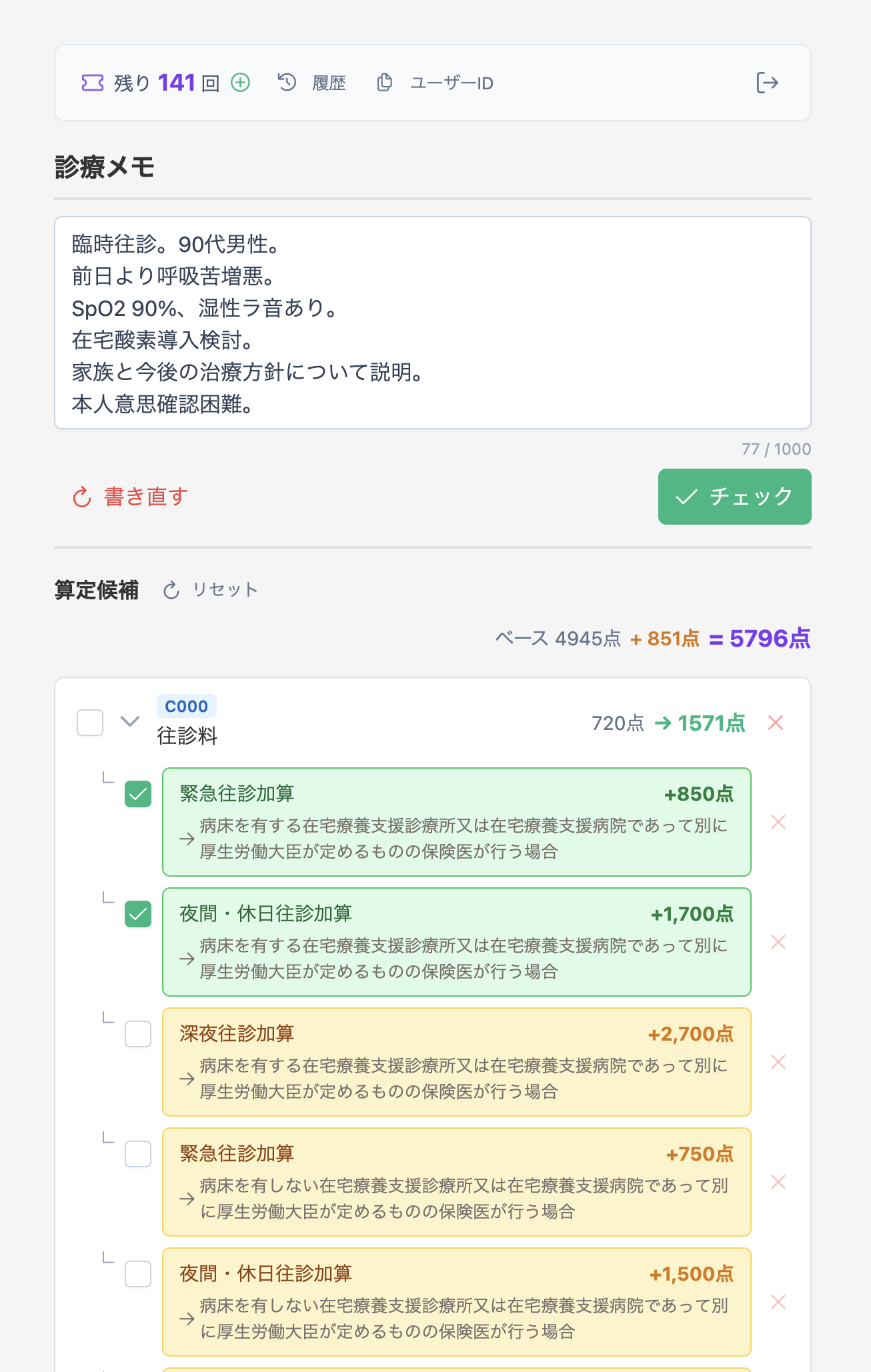Click the copy ユーザーID icon
The height and width of the screenshot is (1372, 871).
[385, 83]
